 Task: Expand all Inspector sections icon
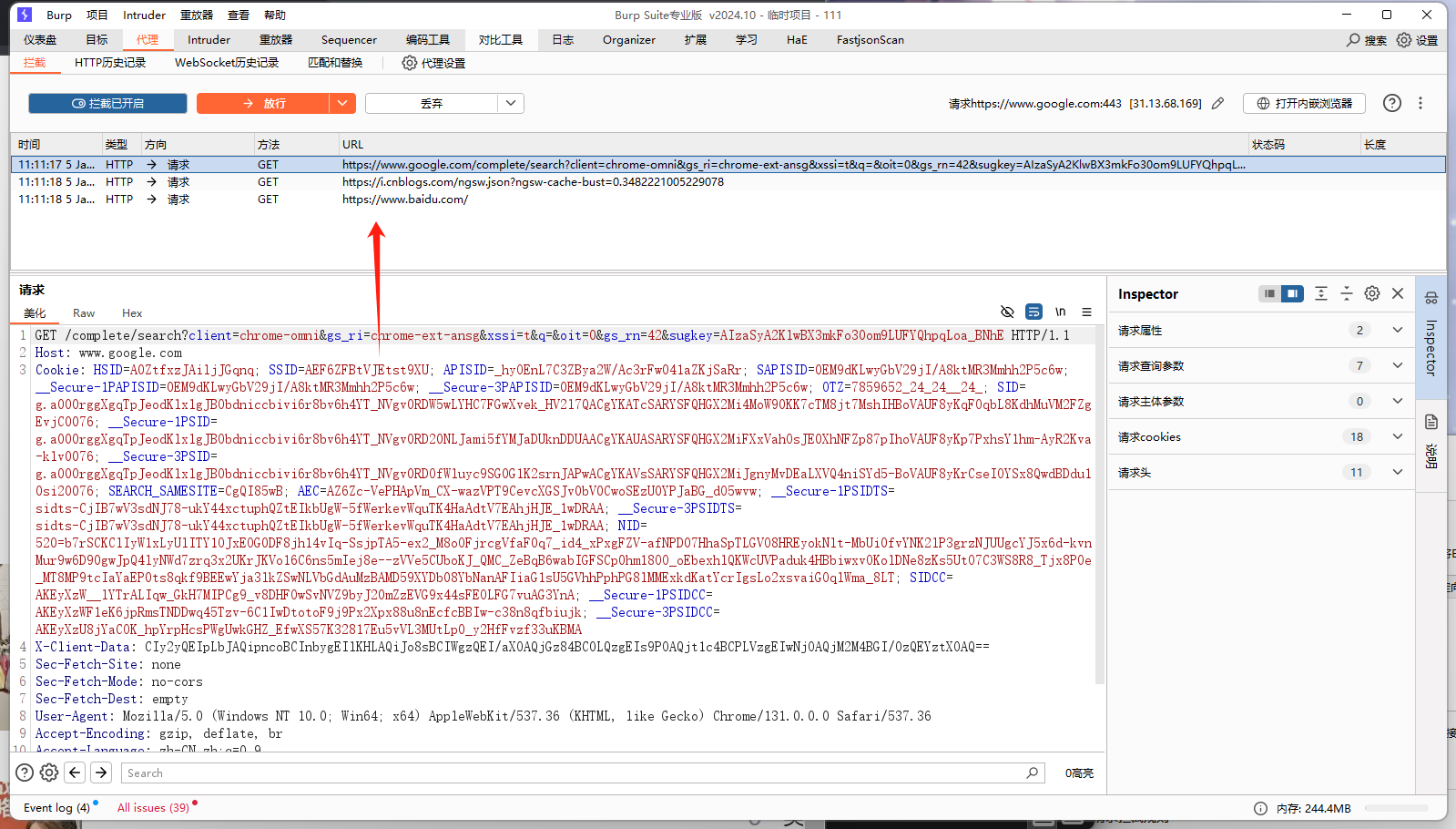tap(1321, 293)
